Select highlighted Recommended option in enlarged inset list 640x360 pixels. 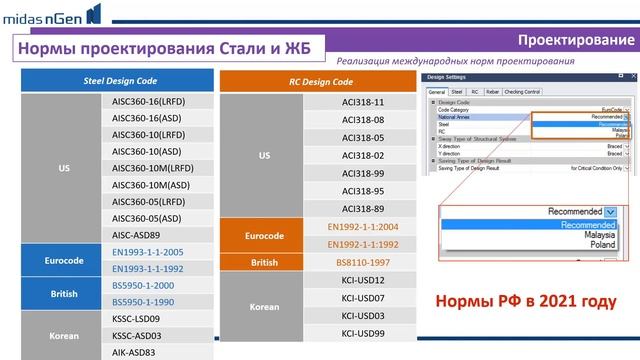pos(528,224)
